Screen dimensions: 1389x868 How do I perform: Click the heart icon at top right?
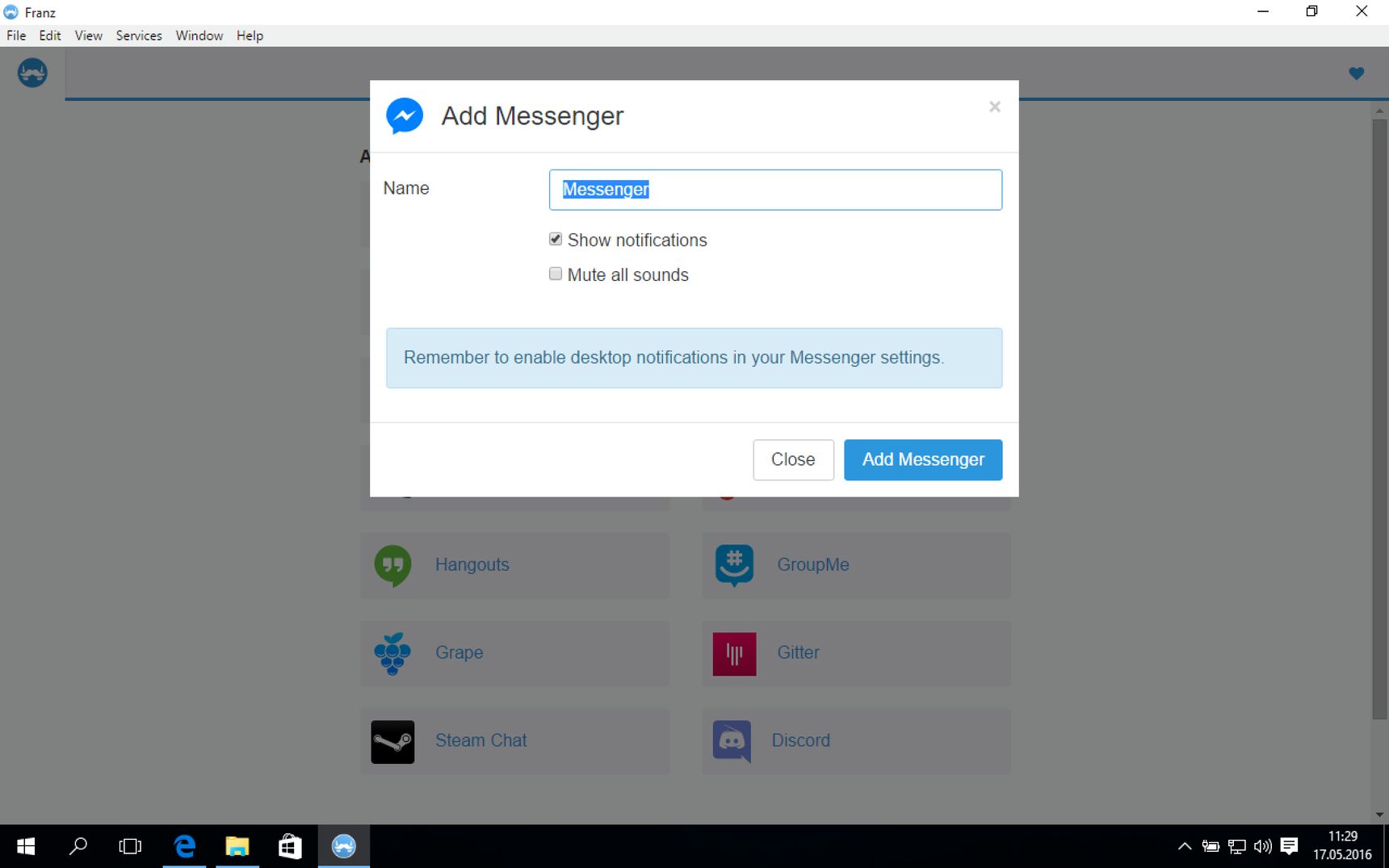[x=1357, y=73]
